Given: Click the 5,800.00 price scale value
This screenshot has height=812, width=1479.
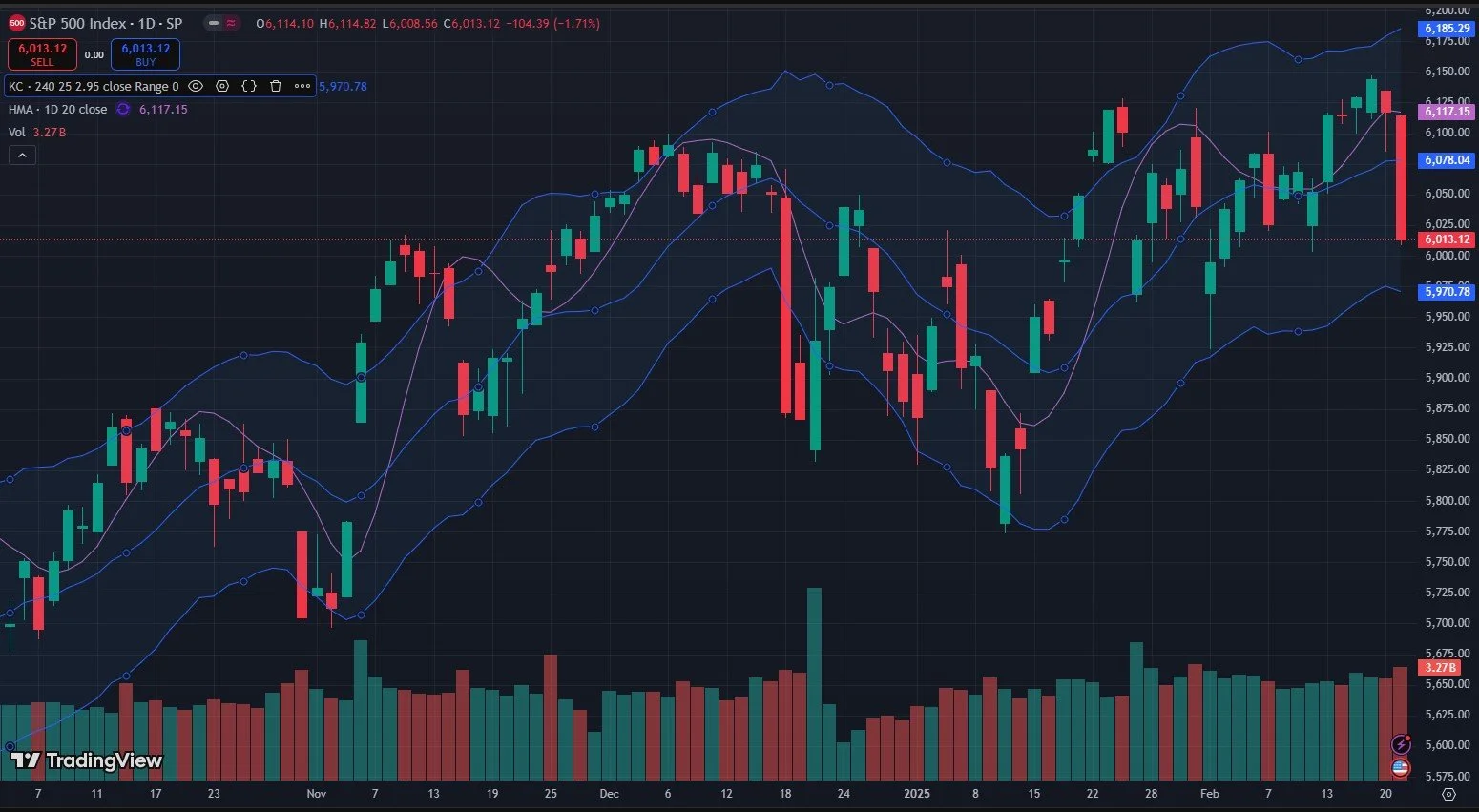Looking at the screenshot, I should point(1448,500).
